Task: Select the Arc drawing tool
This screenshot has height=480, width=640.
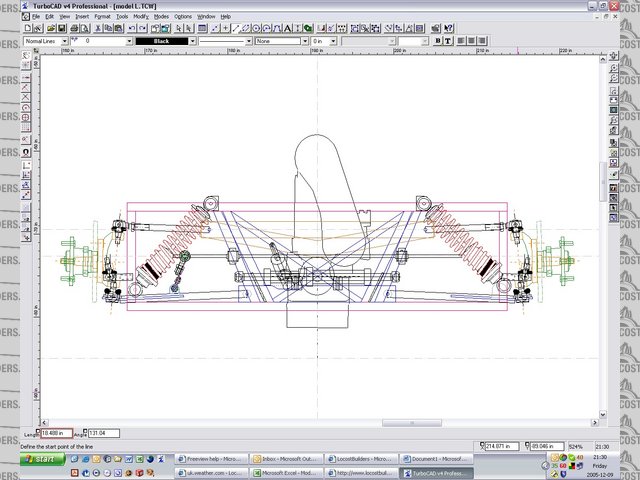Action: tap(267, 28)
